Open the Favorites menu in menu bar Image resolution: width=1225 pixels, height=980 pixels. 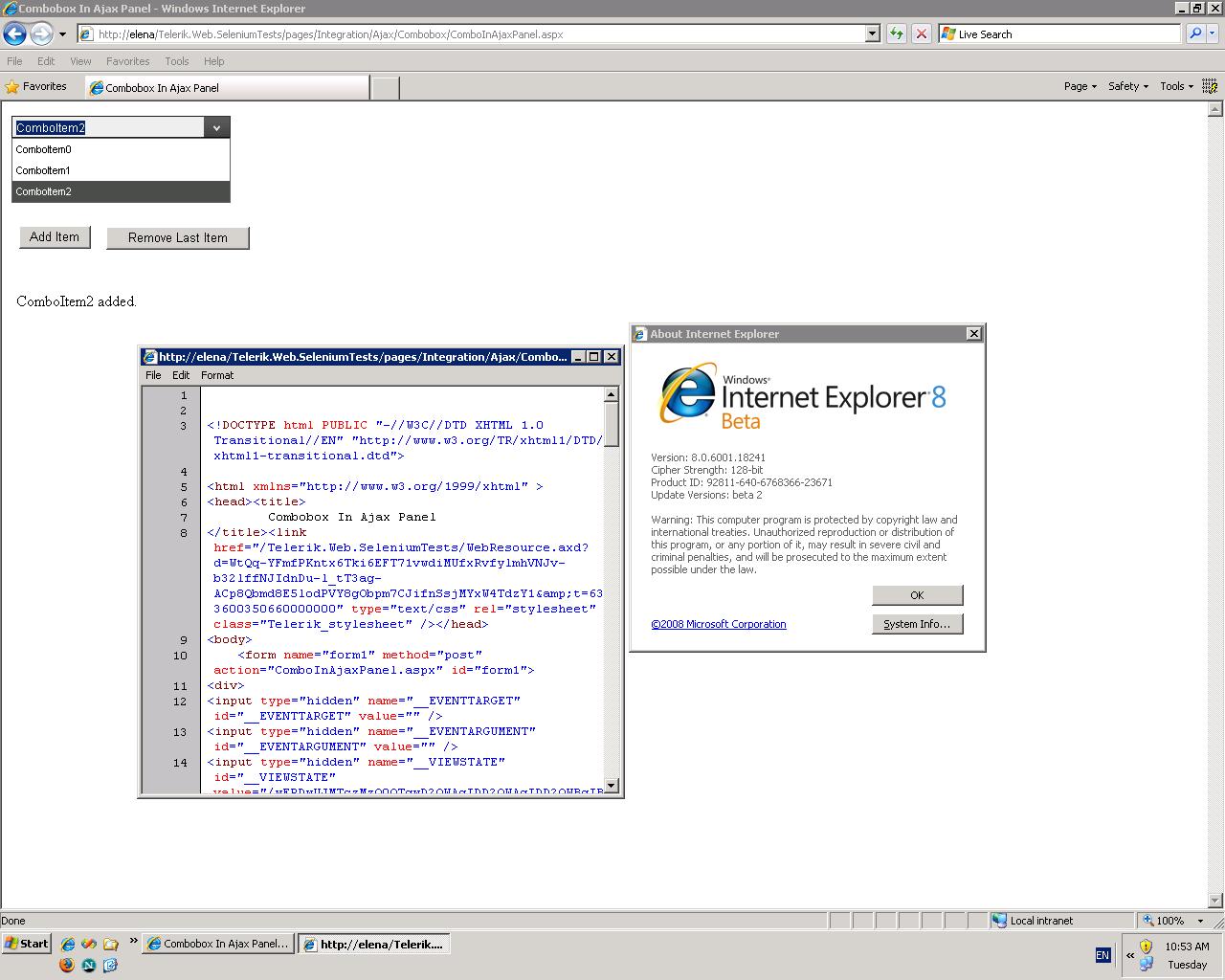pyautogui.click(x=127, y=61)
